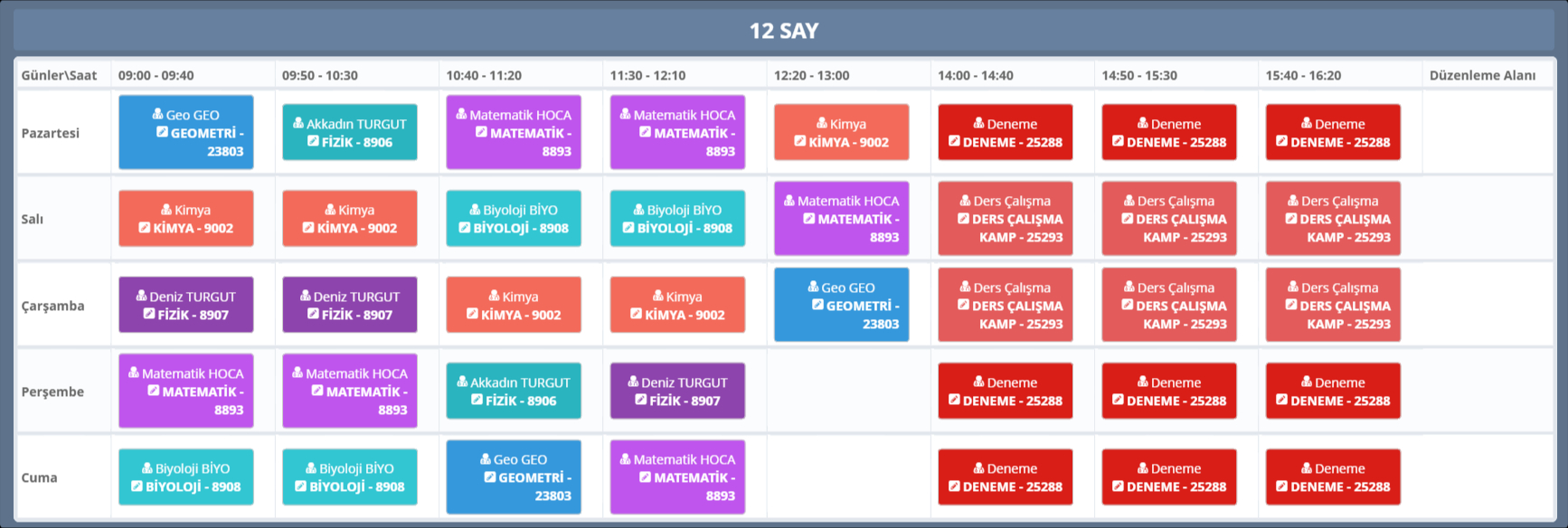Click edit icon on Çarşamba 14:50 DERS ÇALIŞMA card
This screenshot has height=528, width=1568.
pyautogui.click(x=1128, y=305)
